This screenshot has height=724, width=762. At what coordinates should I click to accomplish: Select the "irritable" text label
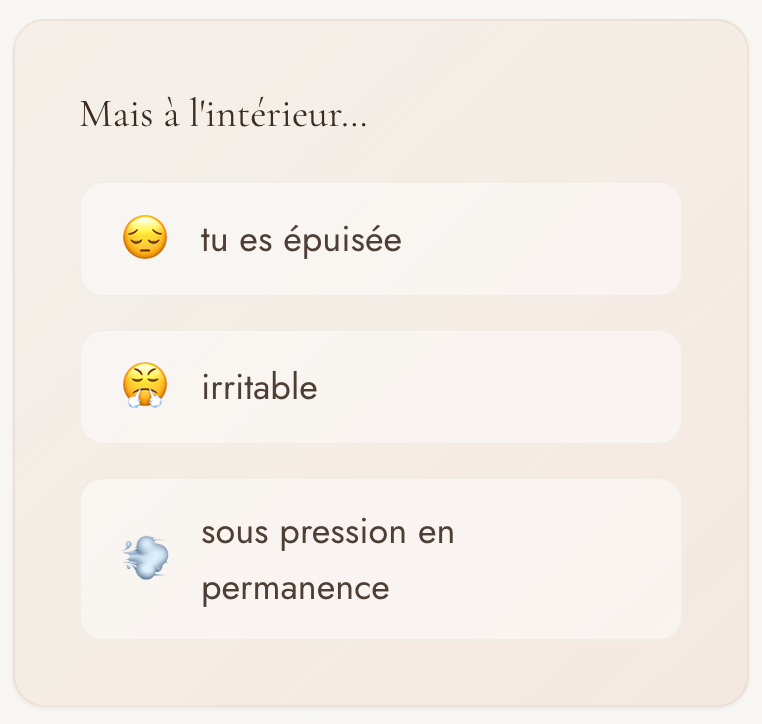tap(259, 388)
